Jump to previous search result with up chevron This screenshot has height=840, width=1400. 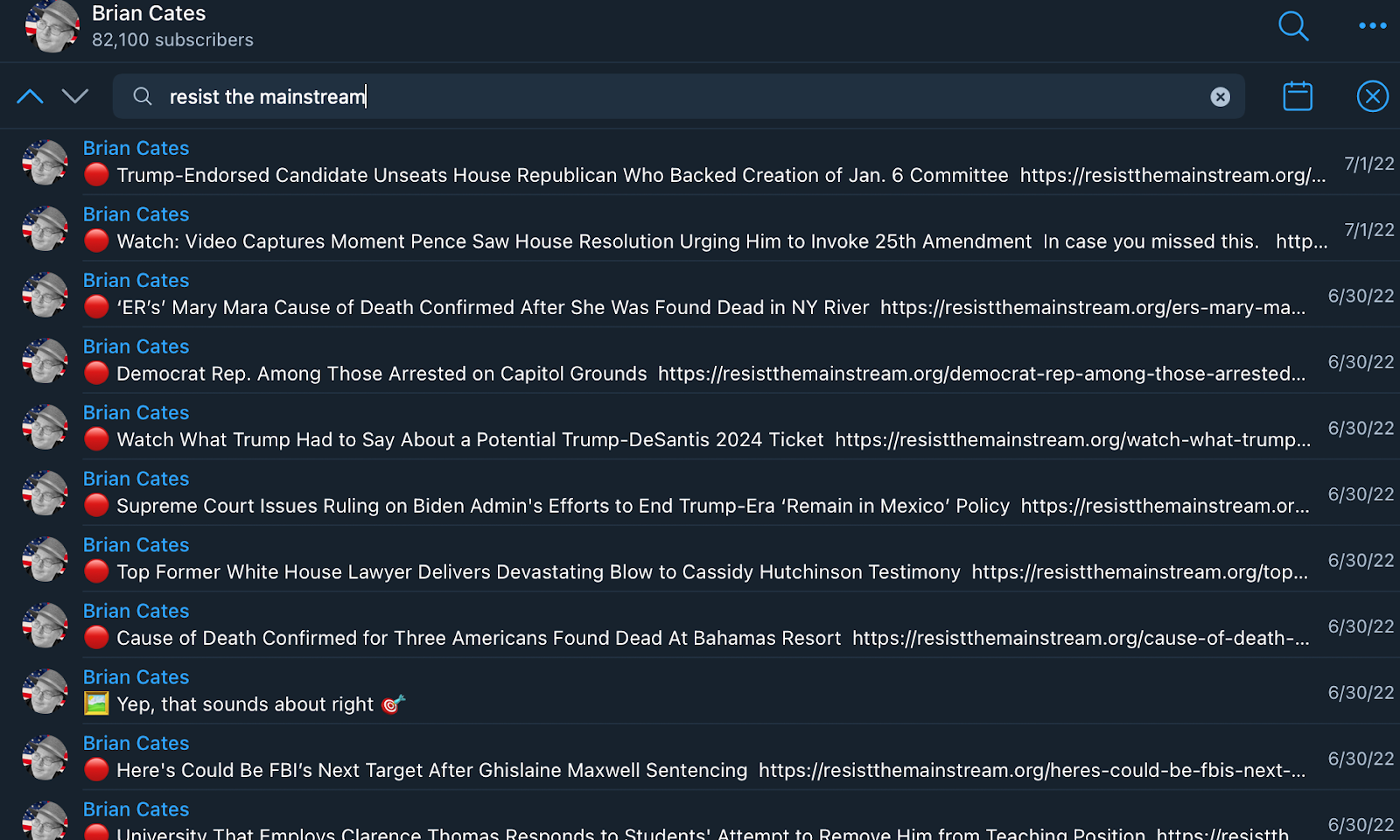tap(30, 96)
